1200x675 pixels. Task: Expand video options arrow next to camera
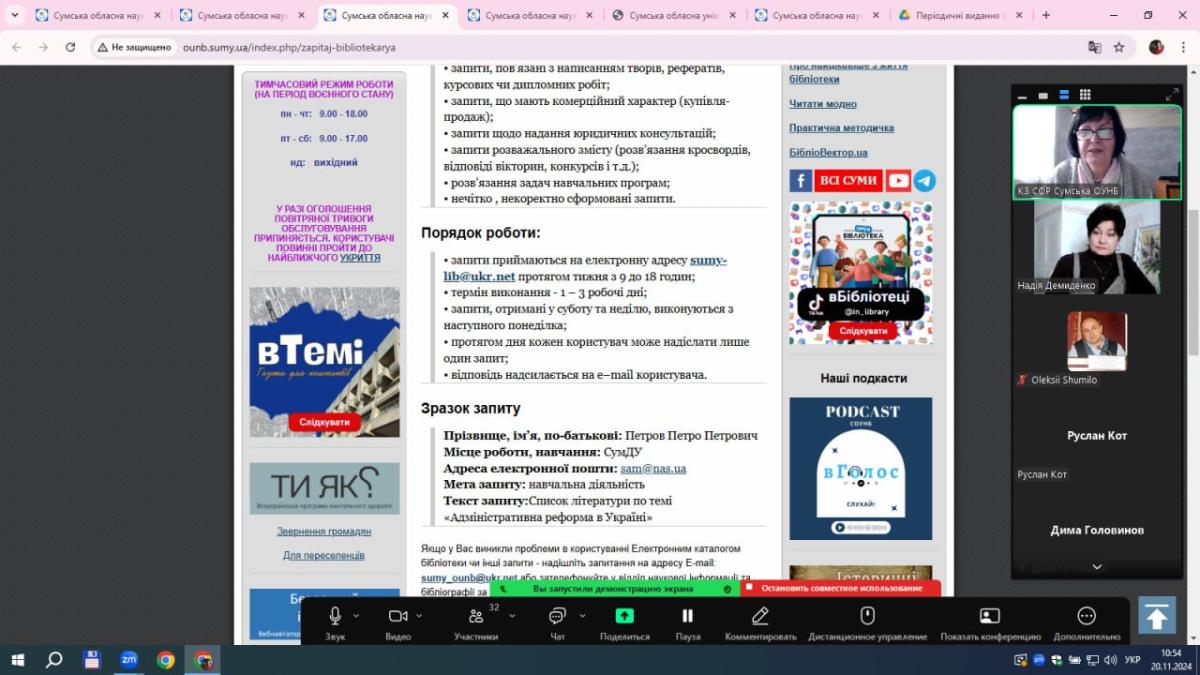pos(419,616)
